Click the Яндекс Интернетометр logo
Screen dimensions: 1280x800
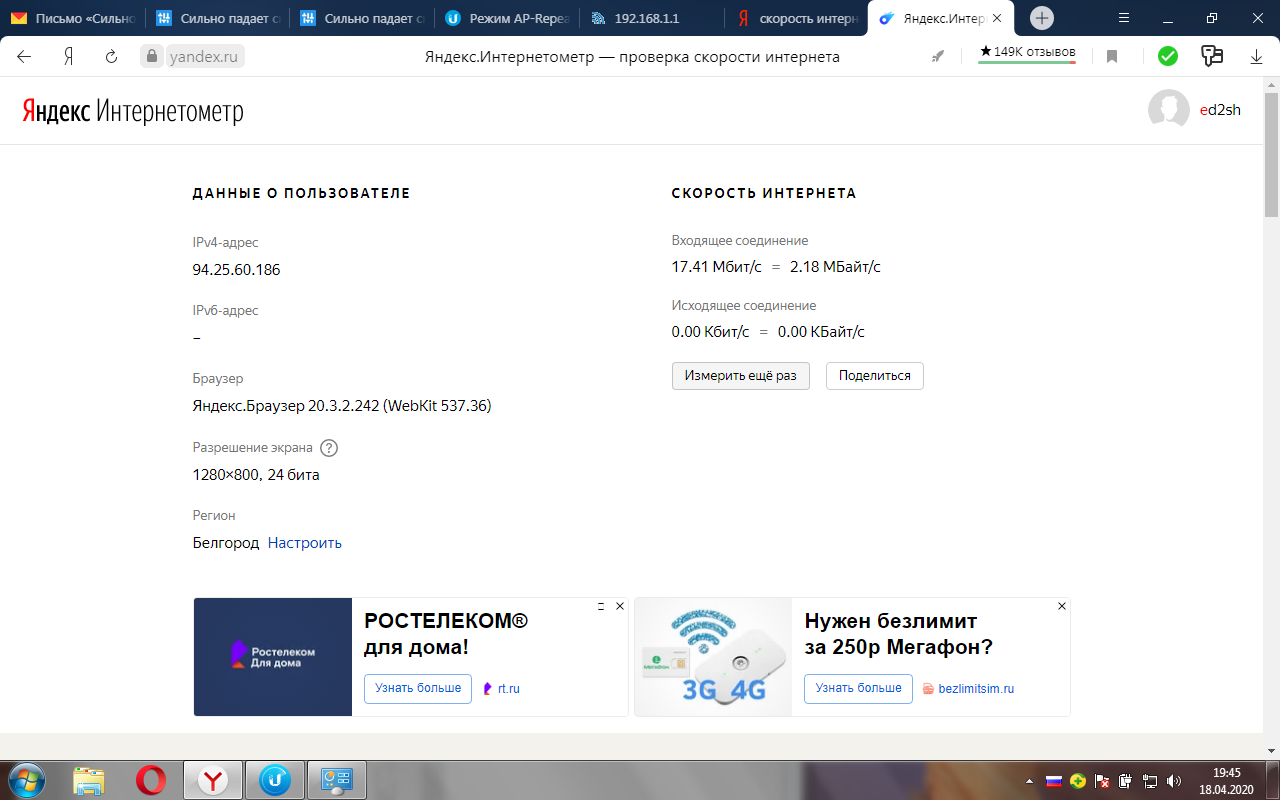pyautogui.click(x=132, y=111)
